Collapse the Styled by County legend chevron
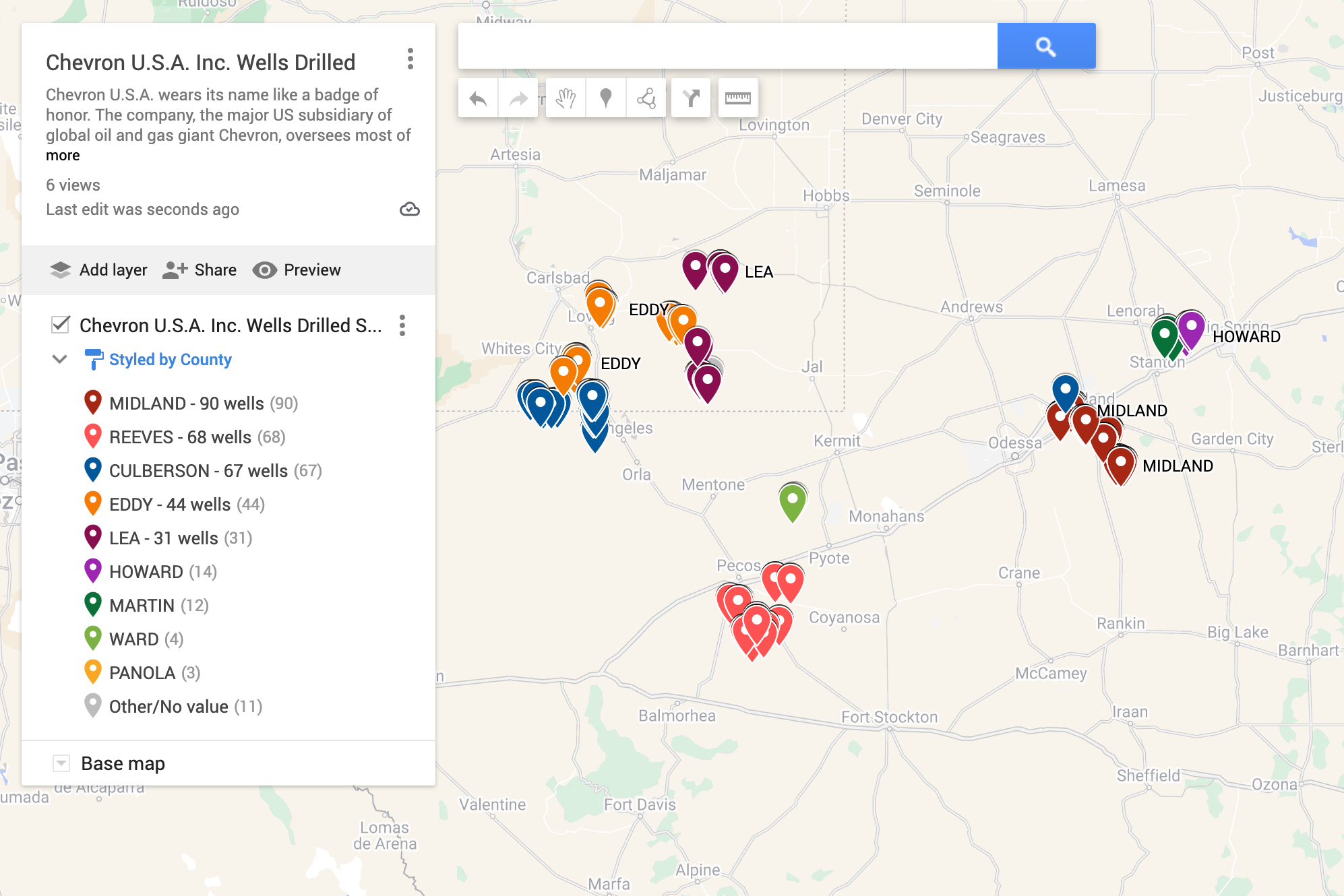 [x=60, y=359]
